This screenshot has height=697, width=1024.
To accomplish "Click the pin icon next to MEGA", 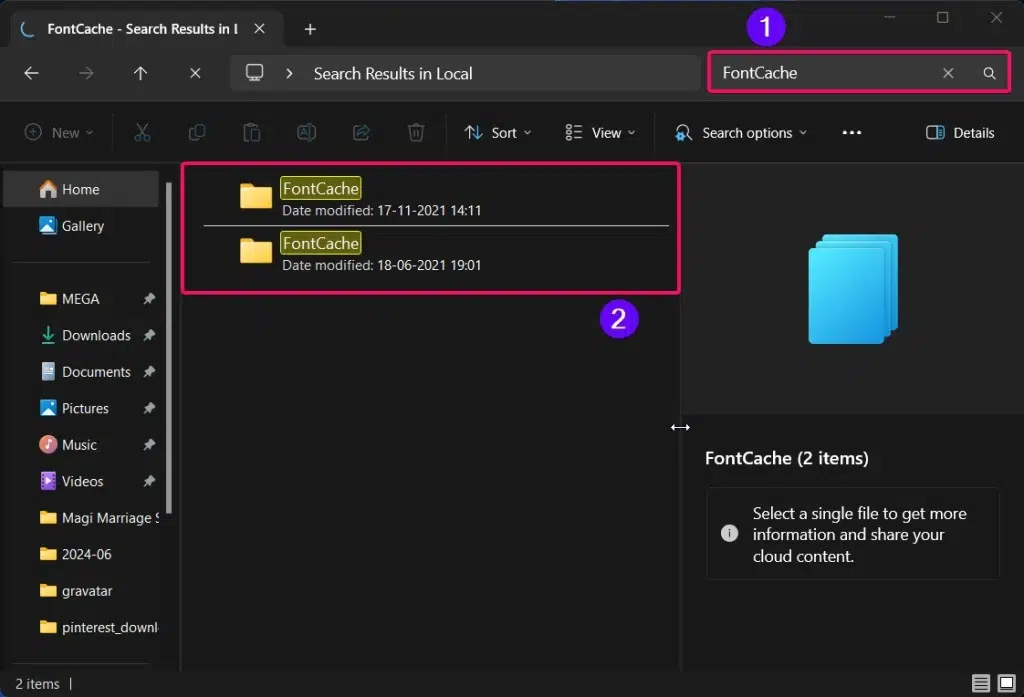I will tap(149, 299).
